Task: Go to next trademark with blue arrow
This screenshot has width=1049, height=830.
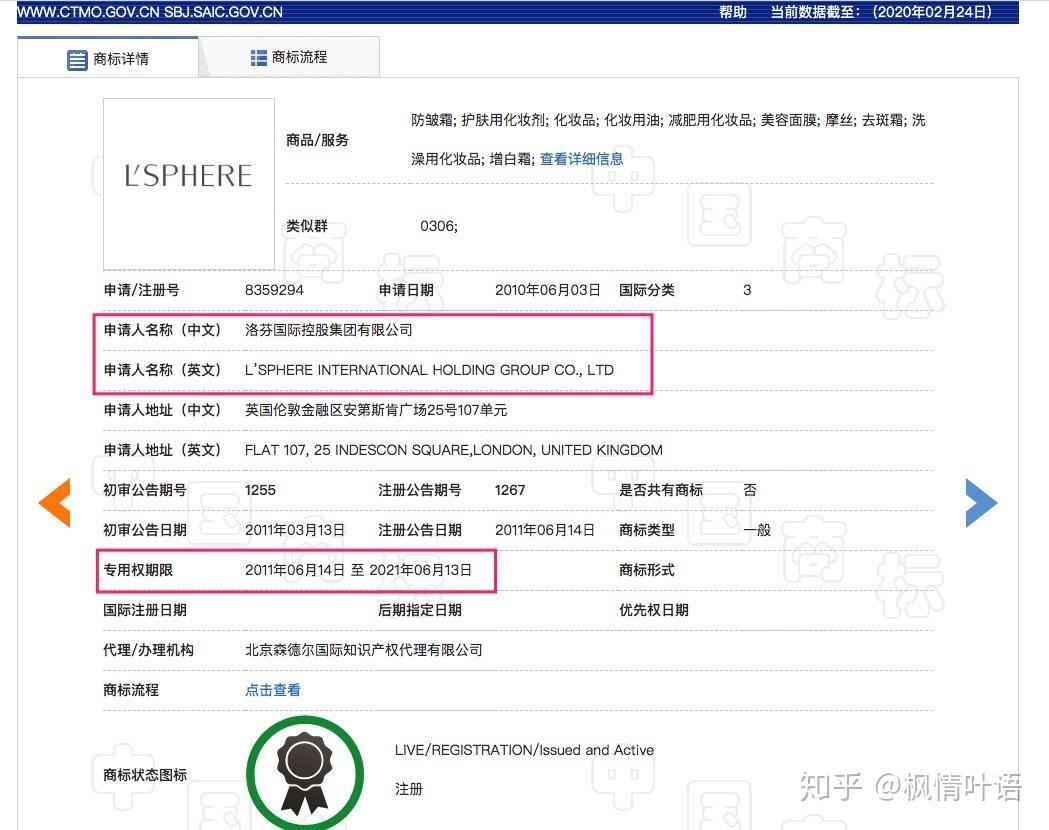Action: click(x=980, y=503)
